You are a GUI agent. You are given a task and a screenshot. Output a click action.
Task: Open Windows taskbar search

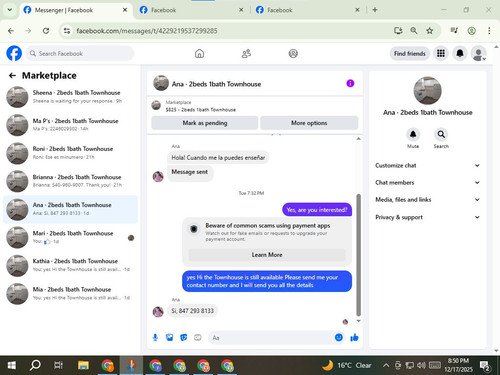pyautogui.click(x=35, y=365)
